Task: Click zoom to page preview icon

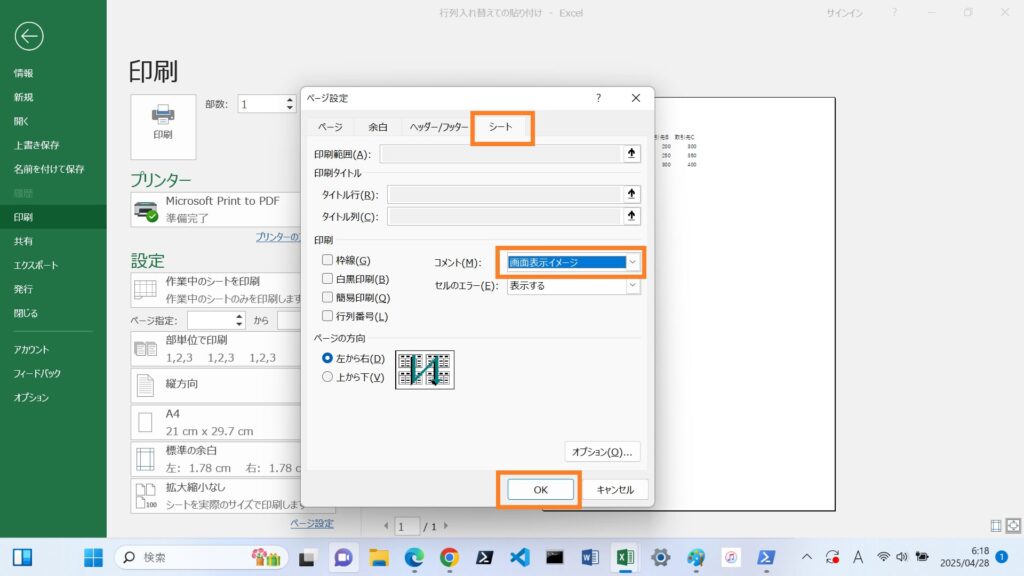Action: point(1013,526)
